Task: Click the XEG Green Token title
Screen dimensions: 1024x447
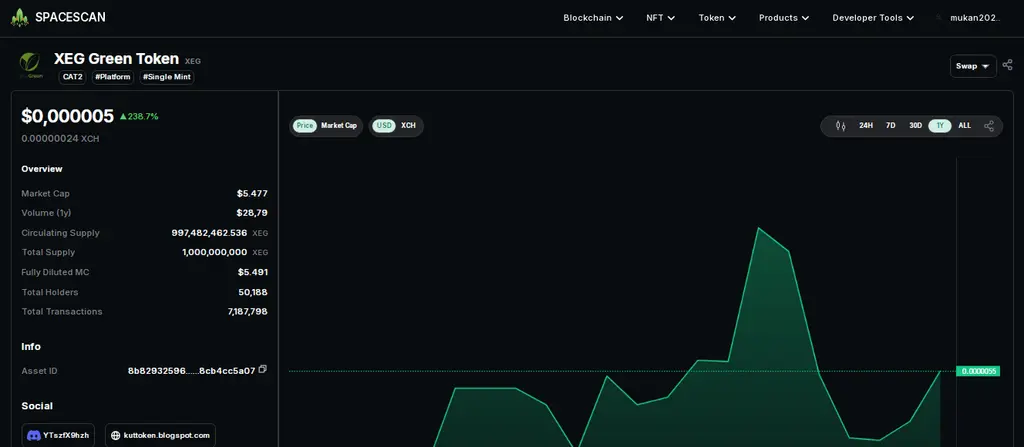Action: click(116, 59)
